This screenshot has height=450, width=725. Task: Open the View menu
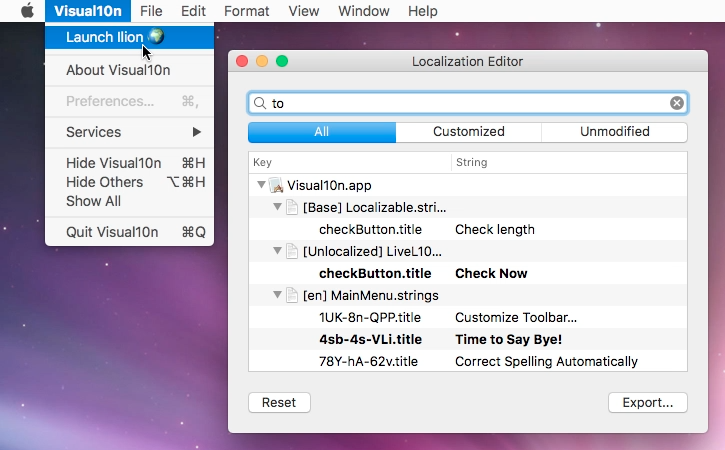pyautogui.click(x=304, y=11)
